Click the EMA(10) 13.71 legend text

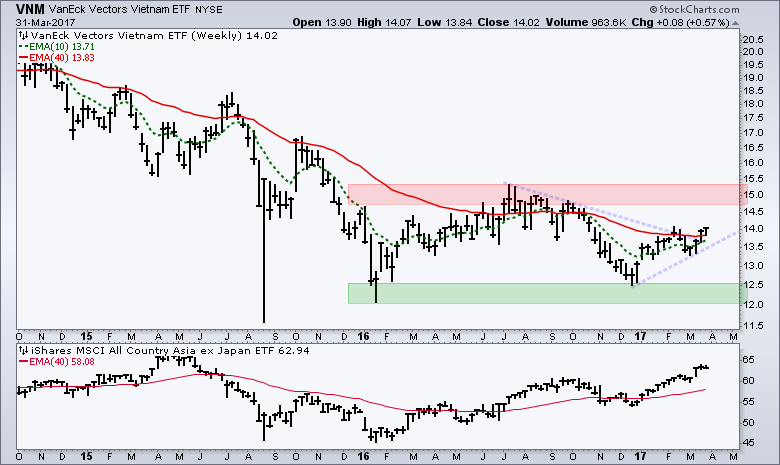[62, 46]
